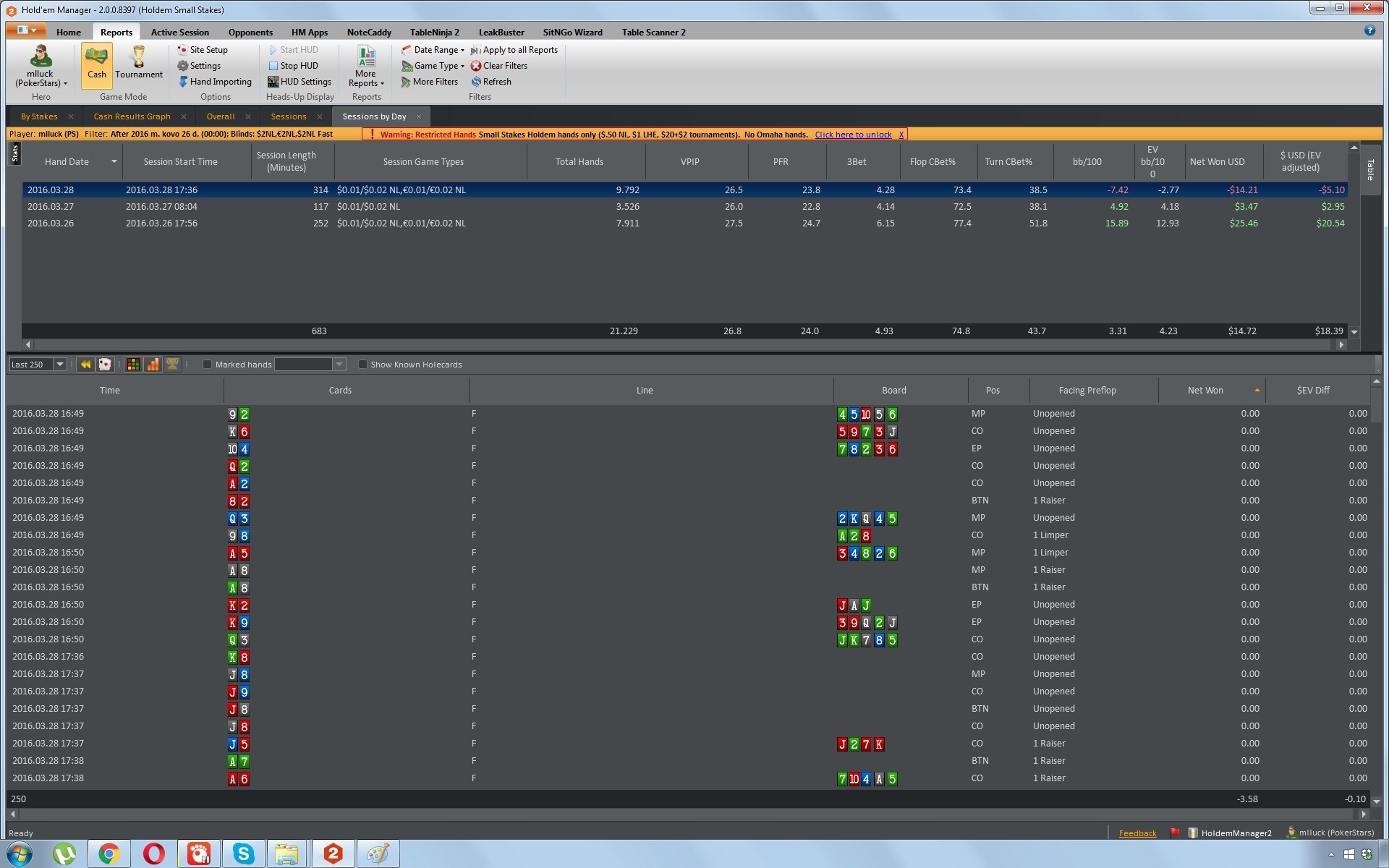The width and height of the screenshot is (1389, 868).
Task: Switch to Tournament game mode
Action: tap(139, 64)
